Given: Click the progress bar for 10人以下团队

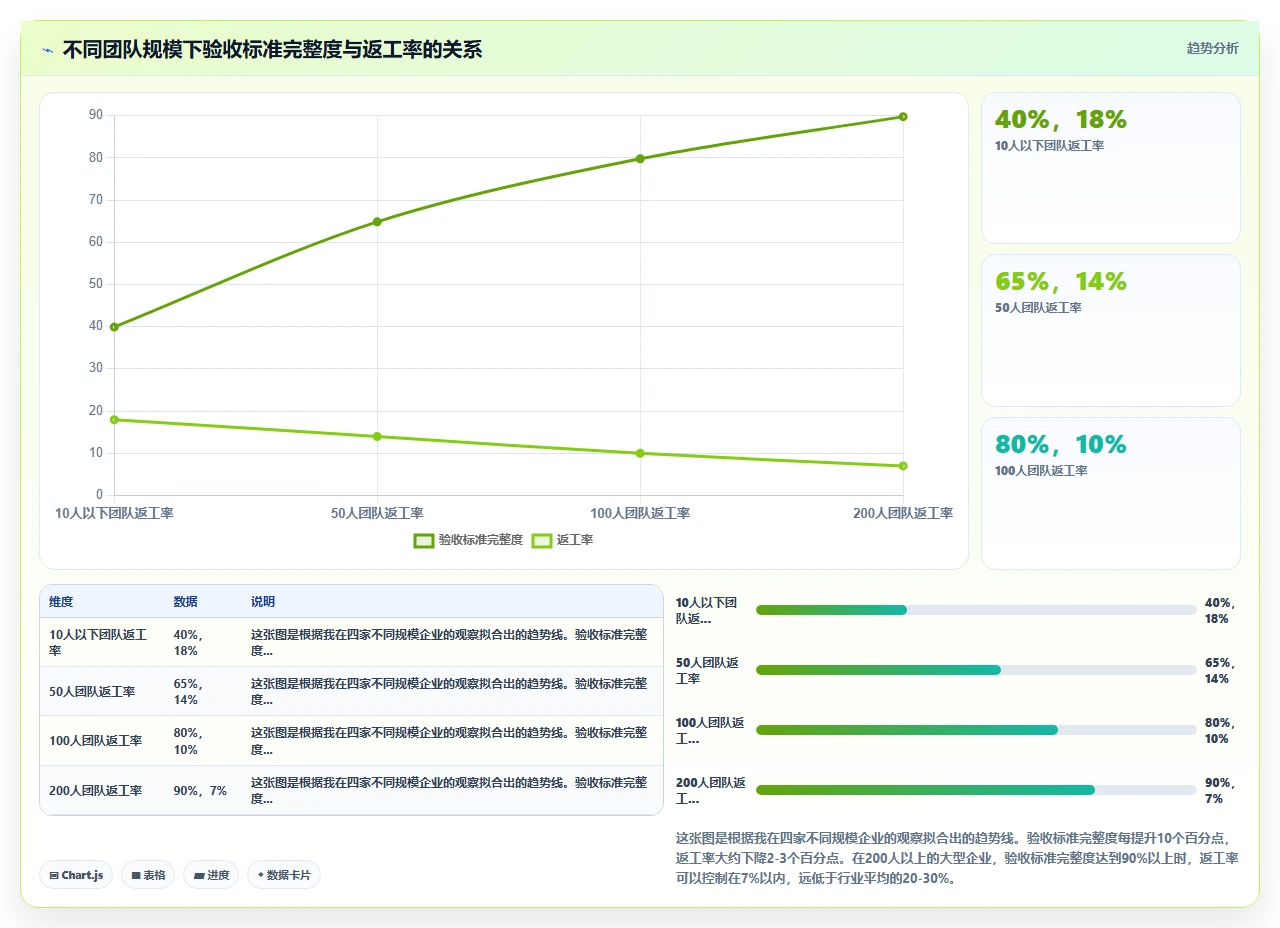Looking at the screenshot, I should [x=976, y=610].
